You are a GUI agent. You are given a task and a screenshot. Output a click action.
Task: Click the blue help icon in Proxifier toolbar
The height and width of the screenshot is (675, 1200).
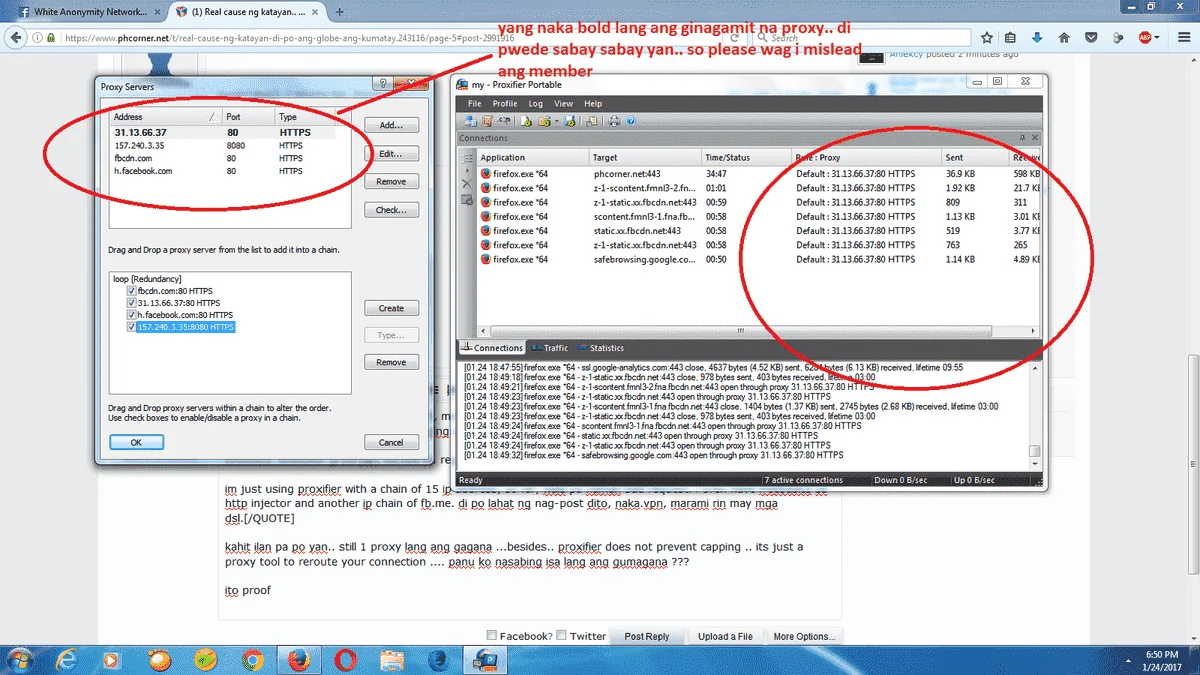630,121
